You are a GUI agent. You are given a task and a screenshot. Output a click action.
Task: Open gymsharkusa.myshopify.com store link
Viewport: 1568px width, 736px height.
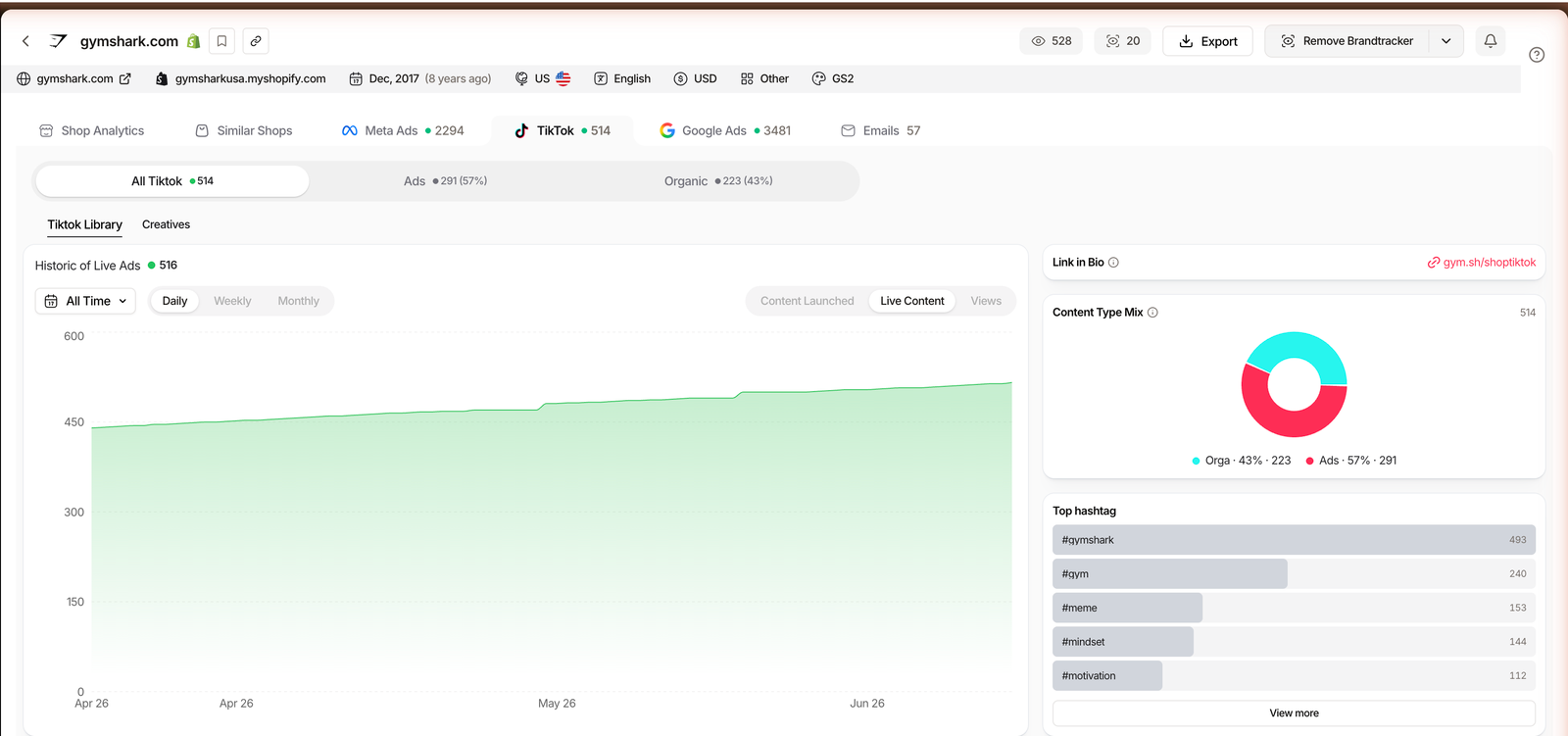point(241,78)
